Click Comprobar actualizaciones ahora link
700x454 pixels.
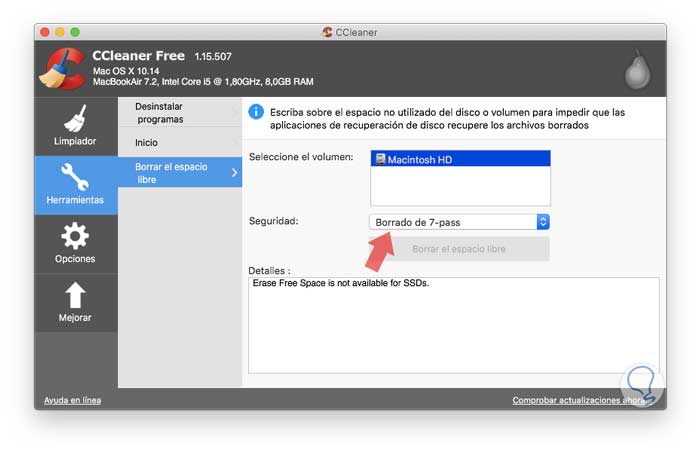[x=580, y=400]
